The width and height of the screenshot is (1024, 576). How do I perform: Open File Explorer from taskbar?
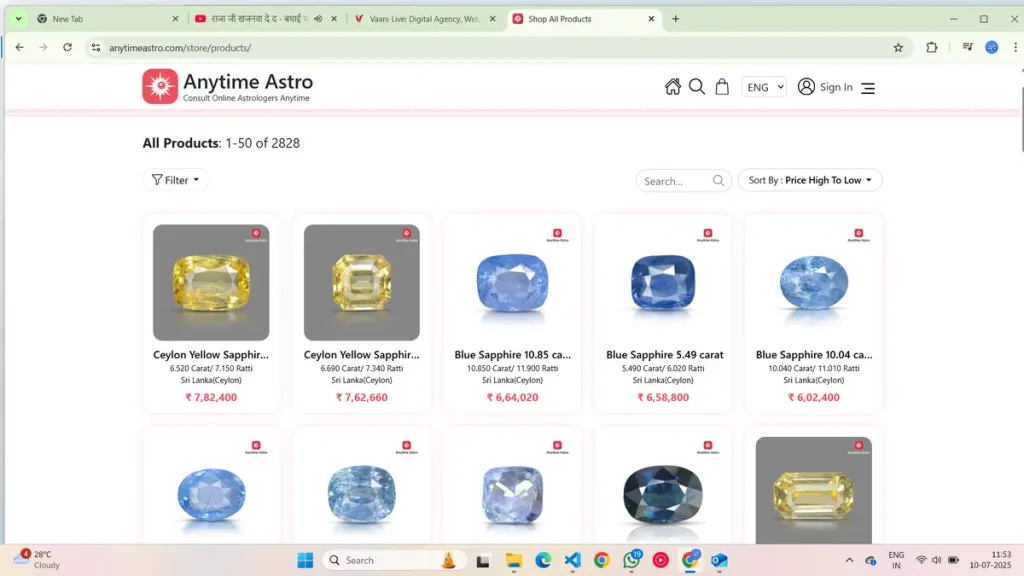pyautogui.click(x=514, y=560)
